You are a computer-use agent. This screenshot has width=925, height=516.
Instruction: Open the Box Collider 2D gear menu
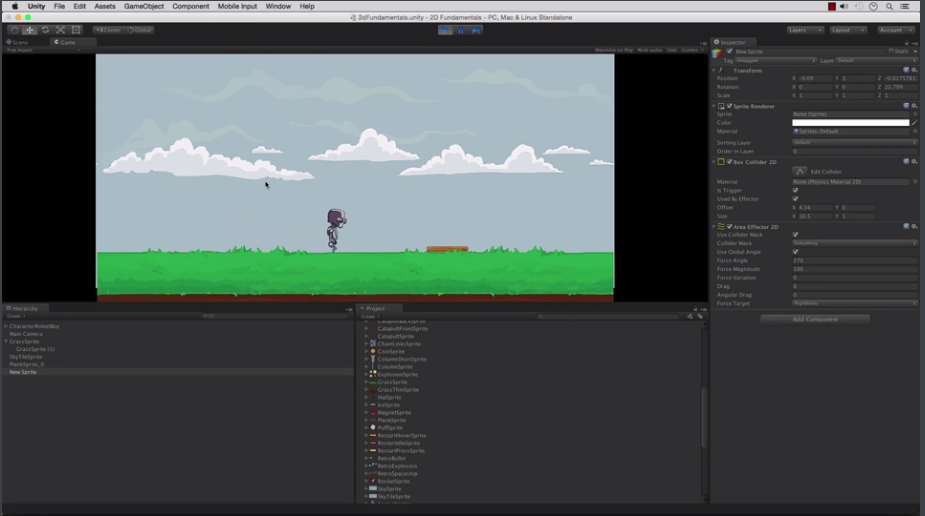(914, 162)
